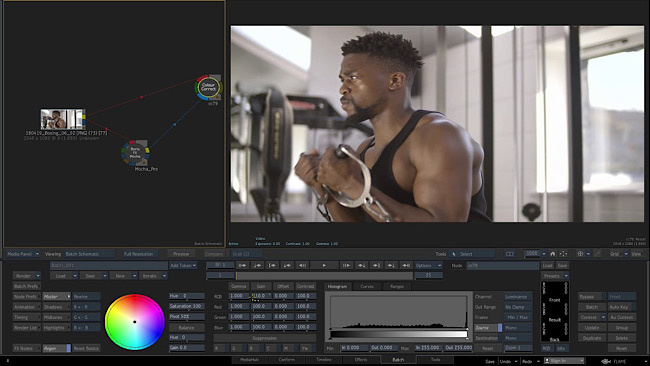Click the transport icon left of frame-back
Image resolution: width=650 pixels, height=366 pixels.
click(287, 265)
